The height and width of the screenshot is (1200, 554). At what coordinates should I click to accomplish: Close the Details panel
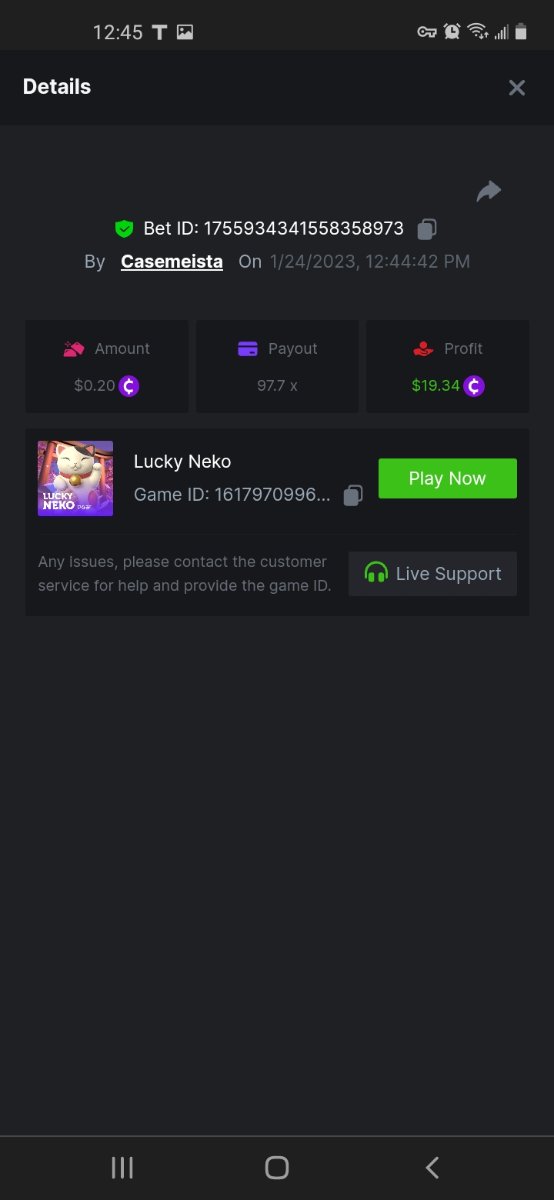click(517, 88)
